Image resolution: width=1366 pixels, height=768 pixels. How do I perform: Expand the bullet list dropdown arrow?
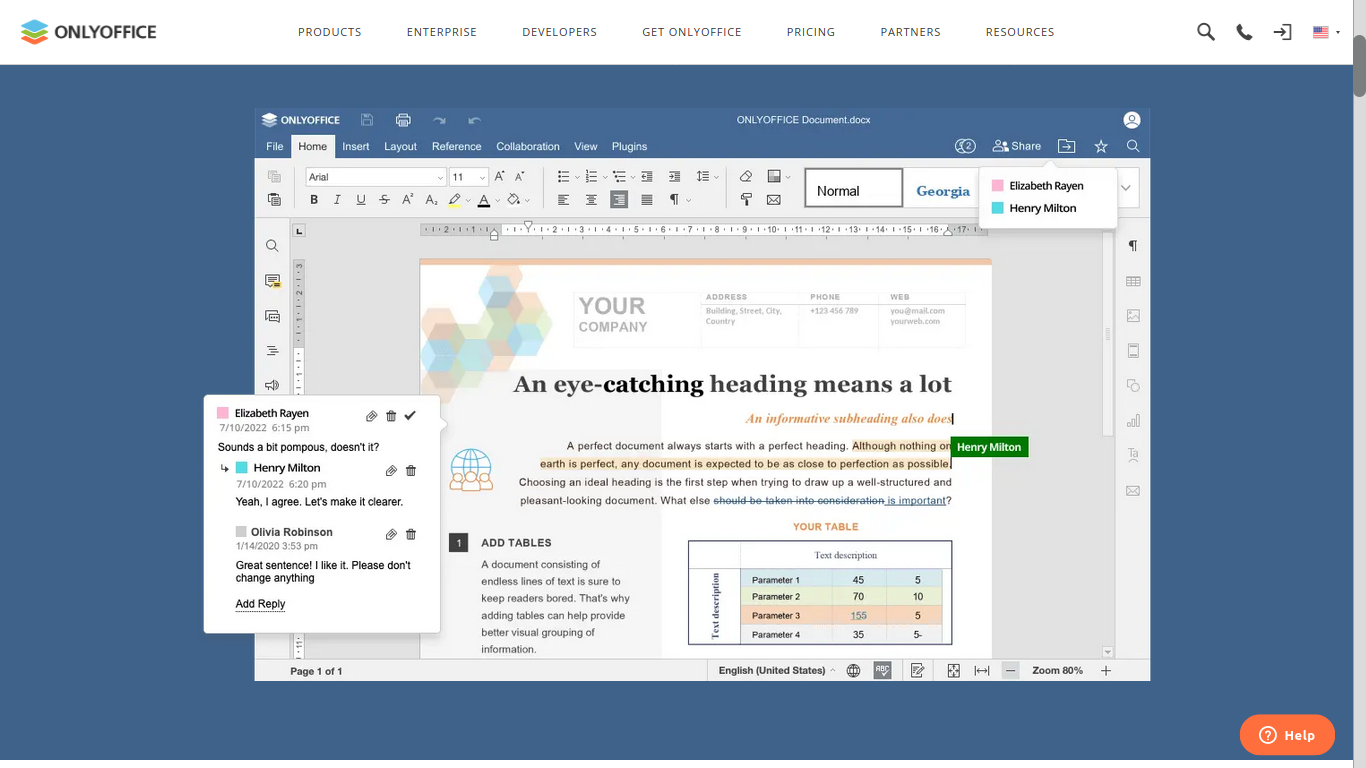[x=579, y=176]
